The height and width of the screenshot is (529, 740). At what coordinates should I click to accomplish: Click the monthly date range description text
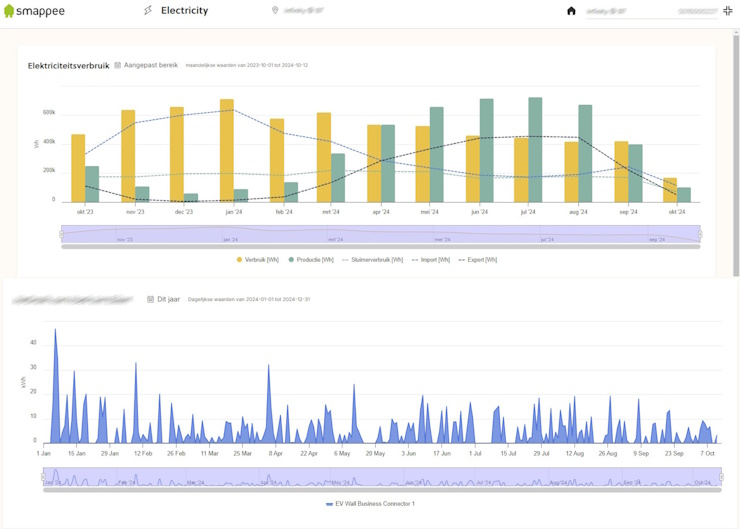[x=247, y=65]
